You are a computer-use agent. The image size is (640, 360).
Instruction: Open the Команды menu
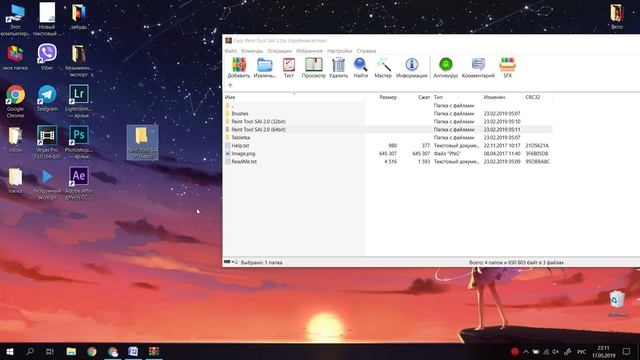point(252,51)
